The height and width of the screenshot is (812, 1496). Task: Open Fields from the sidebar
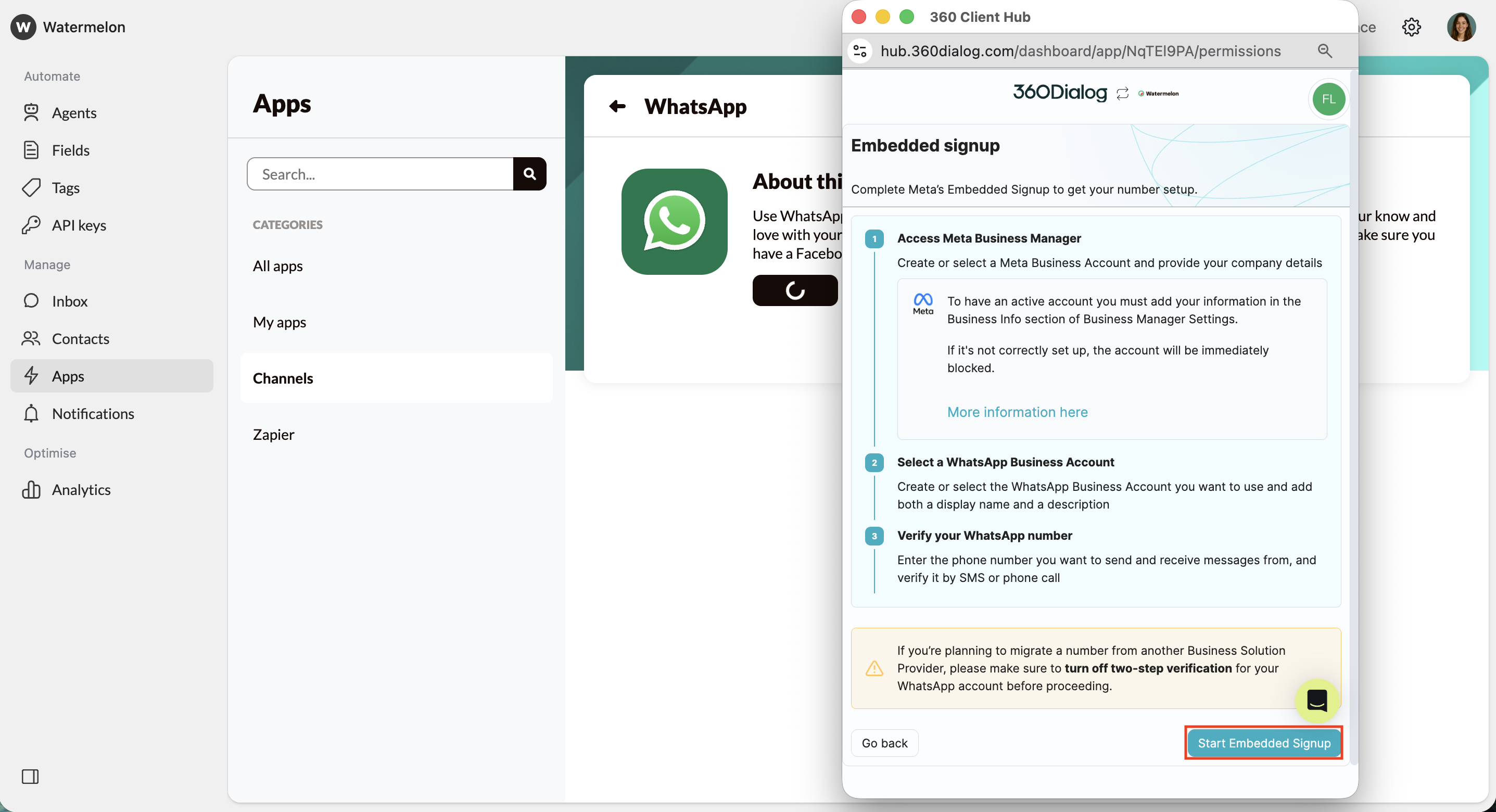[71, 150]
